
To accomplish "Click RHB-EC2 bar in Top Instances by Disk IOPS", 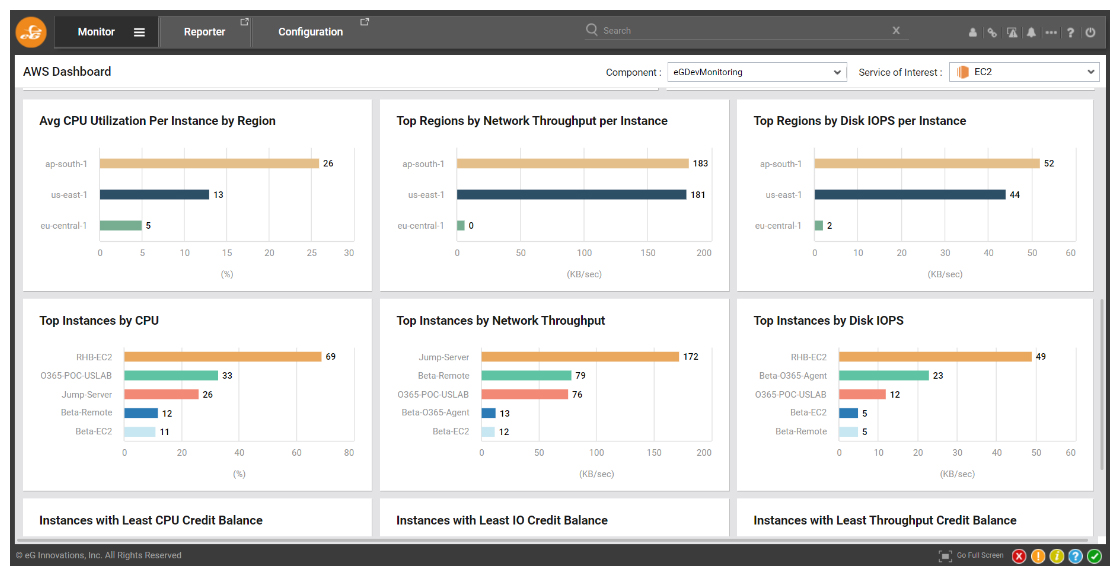I will tap(936, 357).
